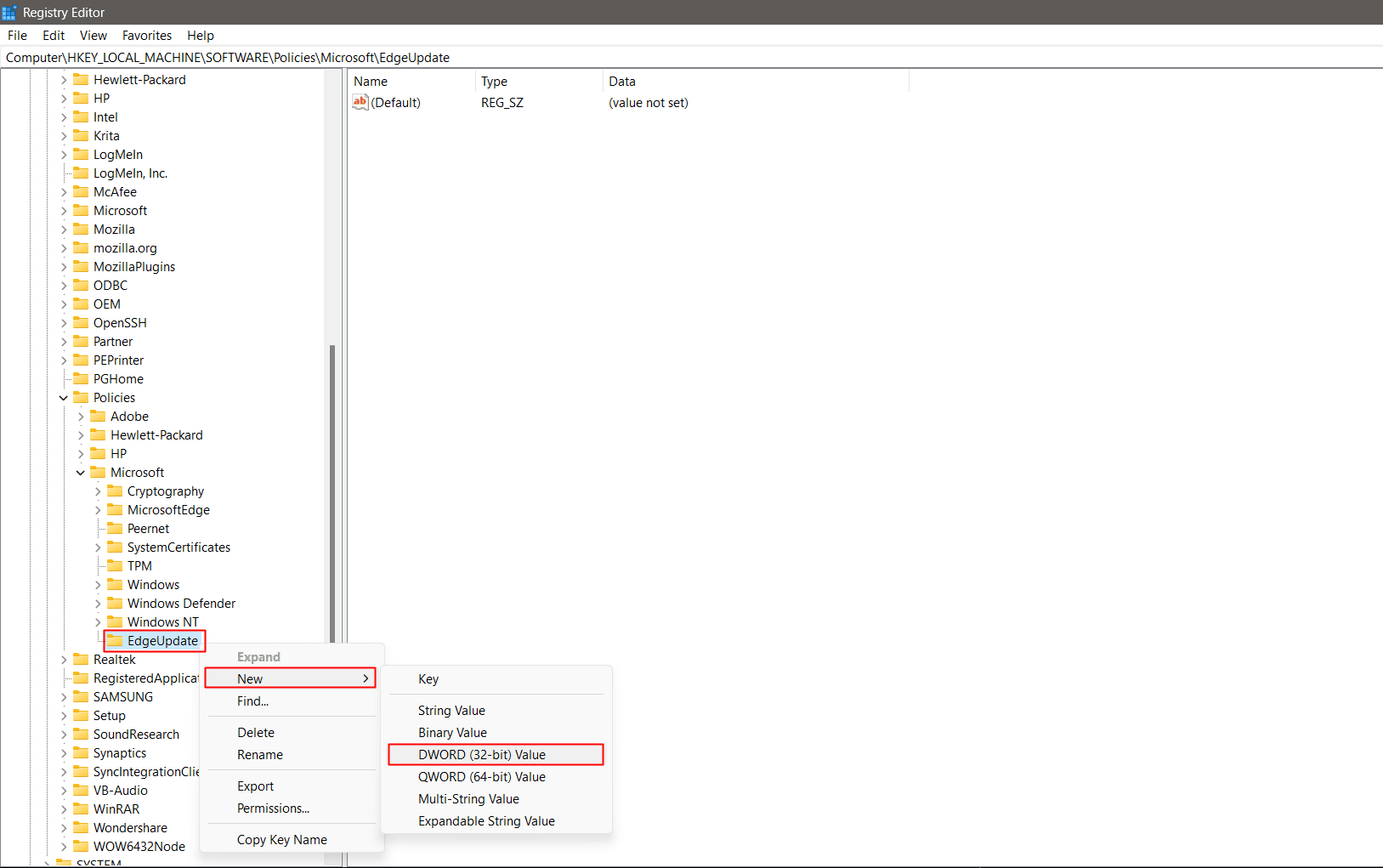This screenshot has width=1383, height=868.
Task: Select the MicrosoftEdge folder icon
Action: (x=116, y=509)
